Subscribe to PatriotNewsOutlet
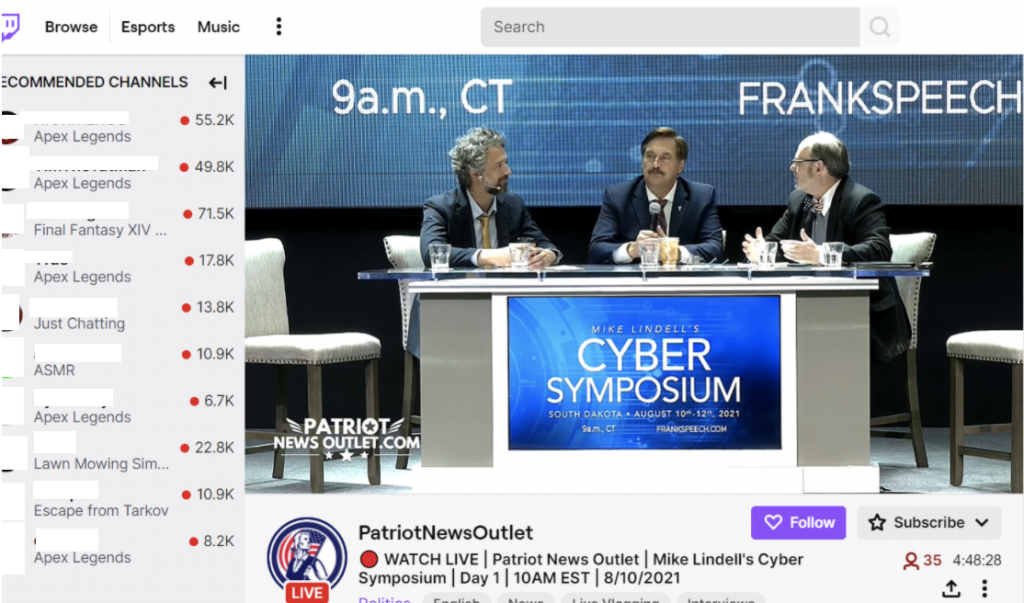 [929, 523]
